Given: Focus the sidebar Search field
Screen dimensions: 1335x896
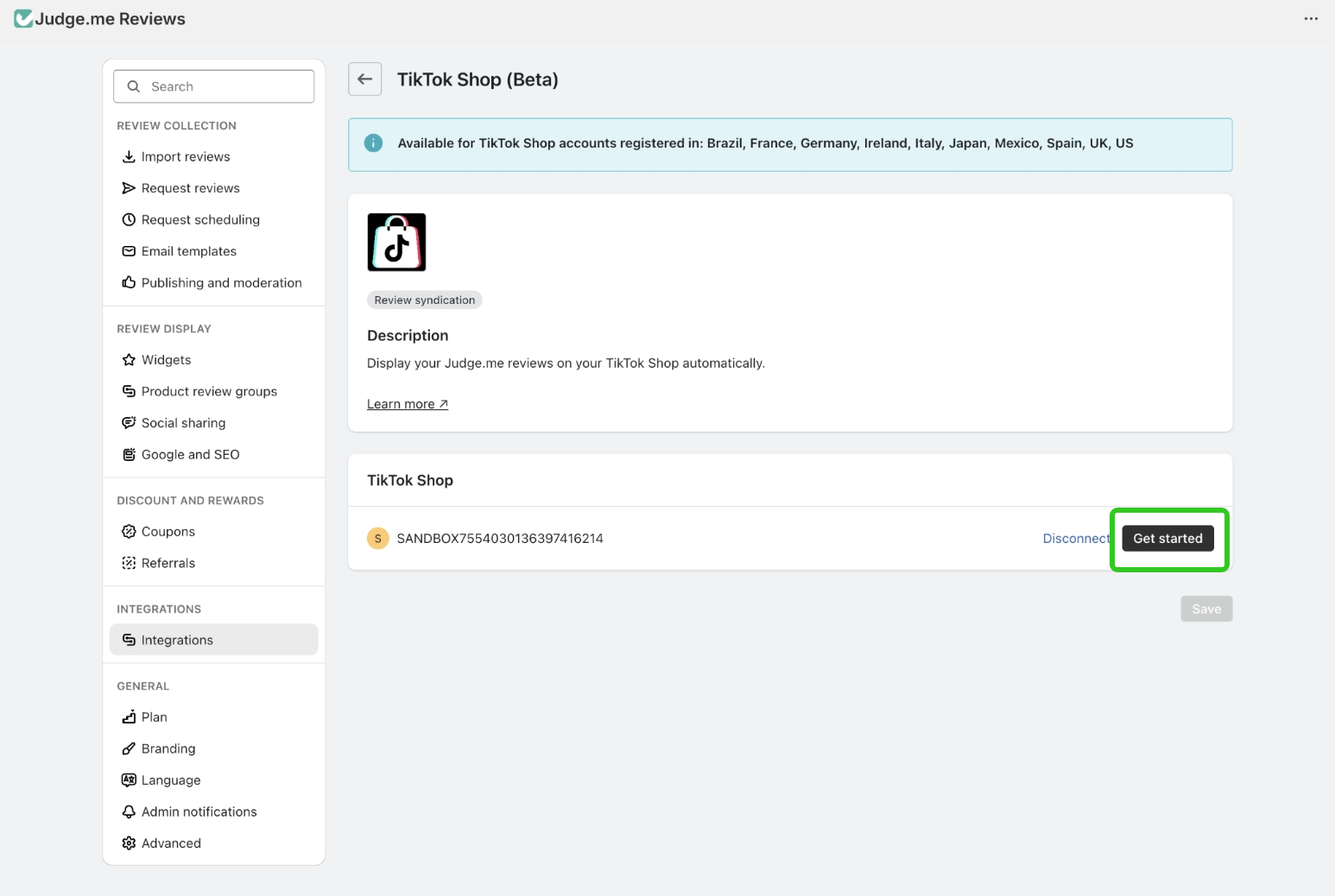Looking at the screenshot, I should [214, 86].
